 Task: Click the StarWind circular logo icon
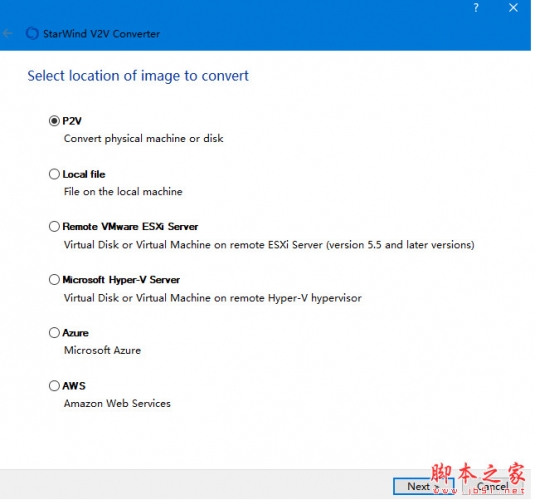click(x=32, y=33)
